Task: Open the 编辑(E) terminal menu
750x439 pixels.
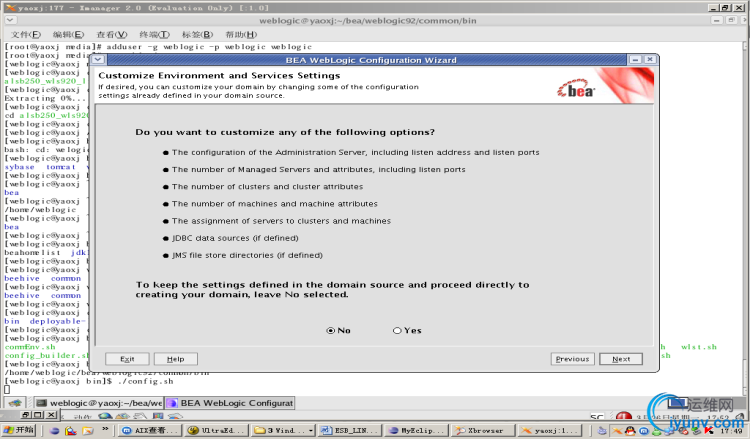Action: tap(68, 34)
